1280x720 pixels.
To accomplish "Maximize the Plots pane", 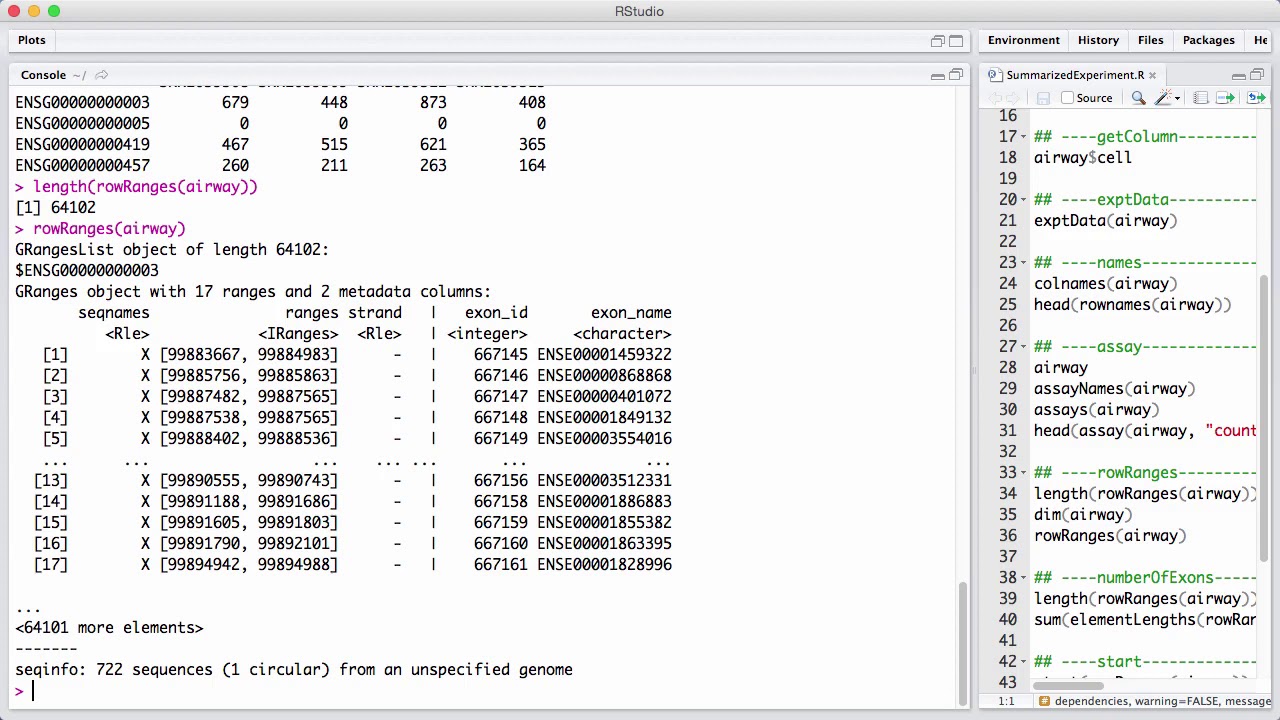I will (956, 41).
